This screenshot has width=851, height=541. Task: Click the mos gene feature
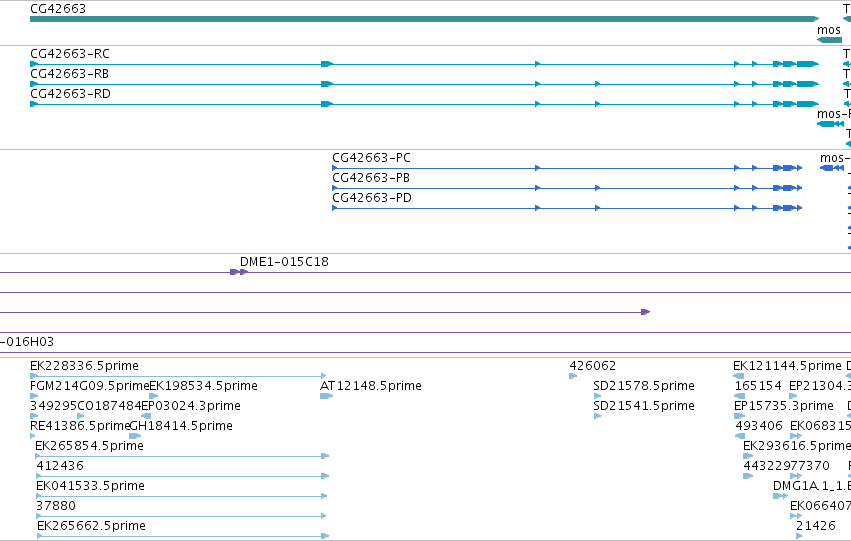point(829,40)
